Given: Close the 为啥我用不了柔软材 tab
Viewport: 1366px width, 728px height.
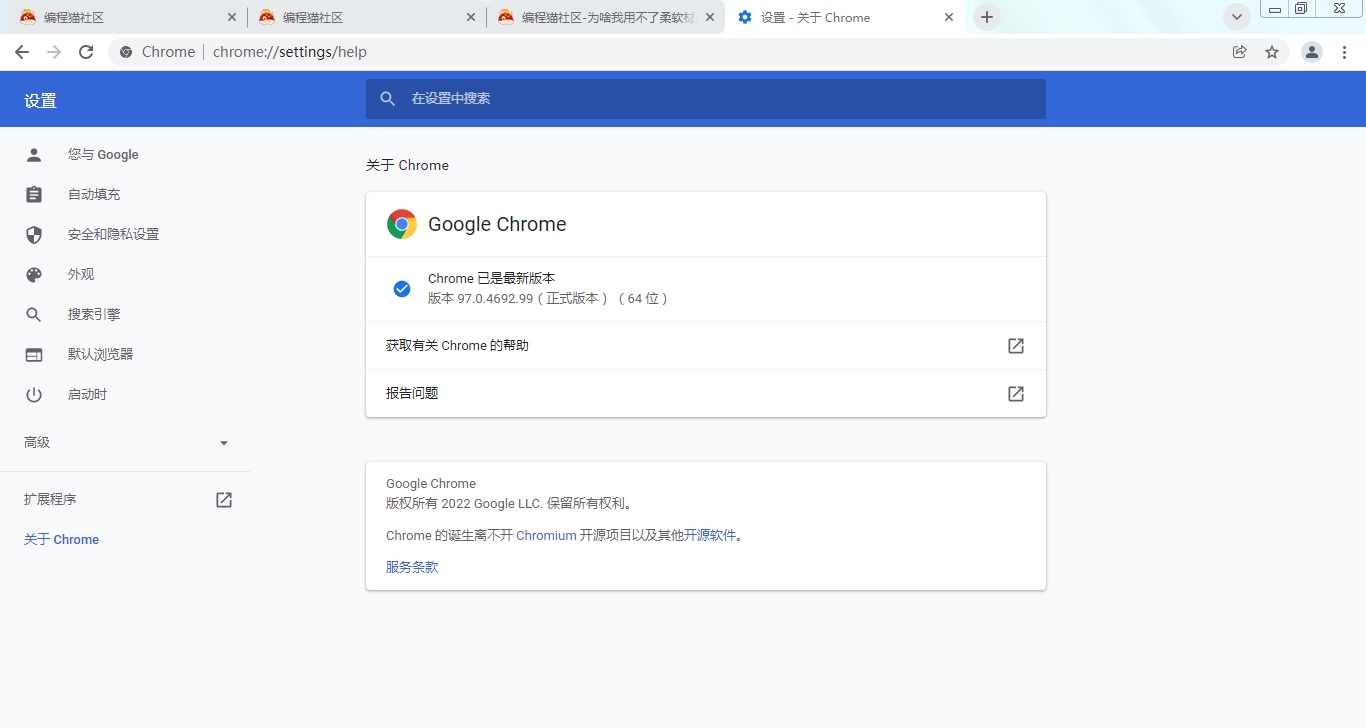Looking at the screenshot, I should pos(710,17).
